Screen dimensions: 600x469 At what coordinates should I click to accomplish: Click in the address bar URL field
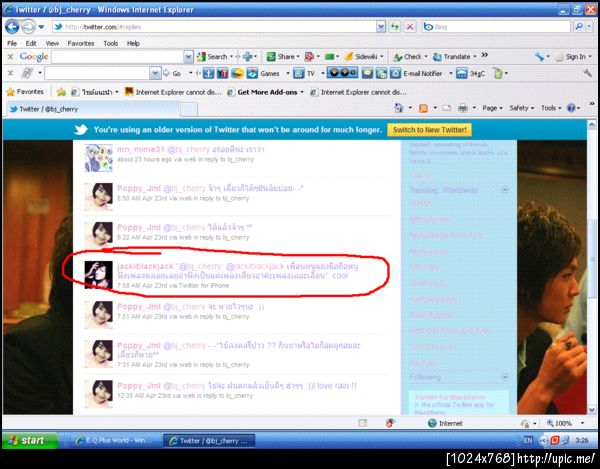coord(214,27)
